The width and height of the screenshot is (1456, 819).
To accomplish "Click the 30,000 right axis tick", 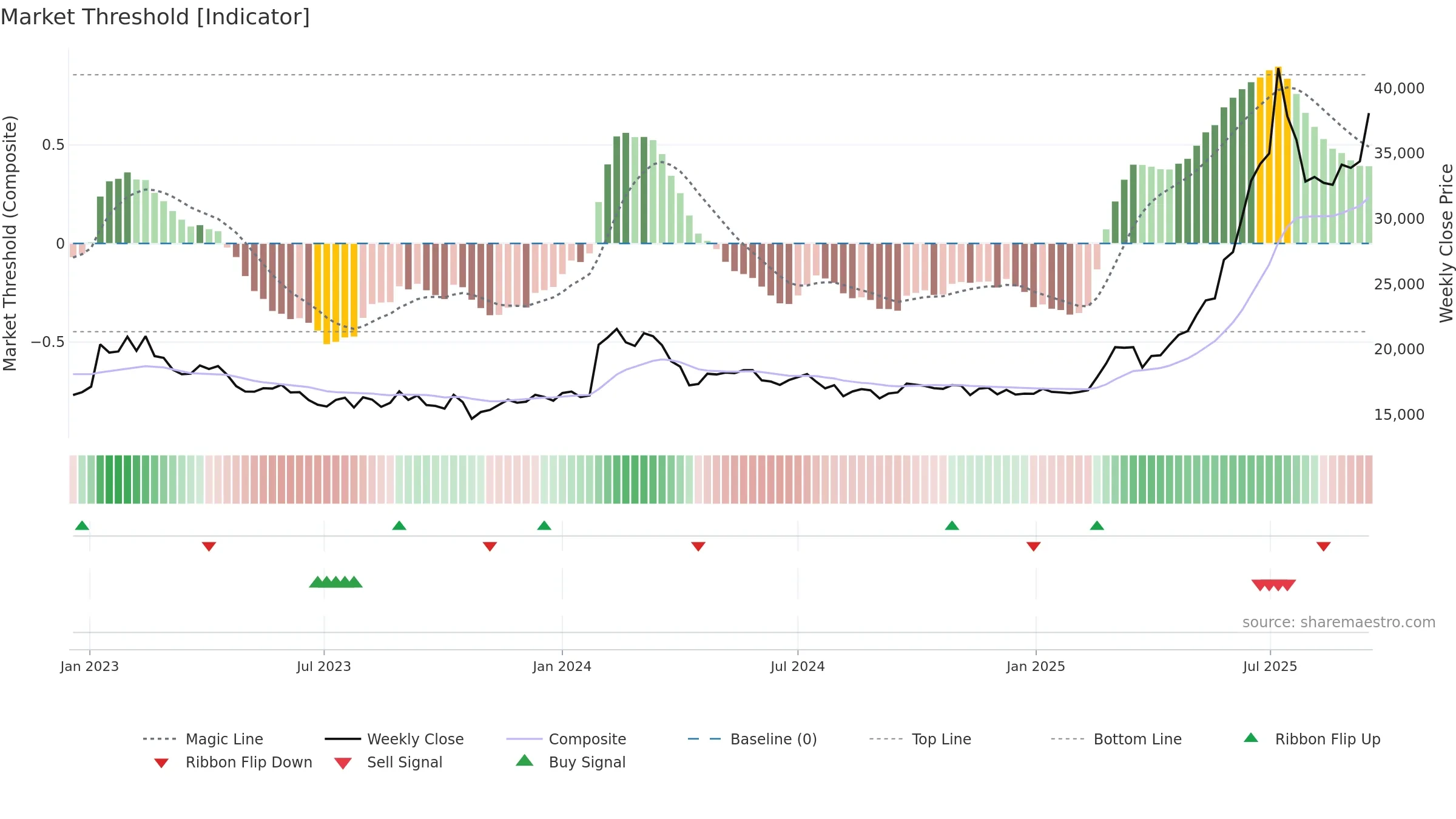I will [x=1400, y=219].
